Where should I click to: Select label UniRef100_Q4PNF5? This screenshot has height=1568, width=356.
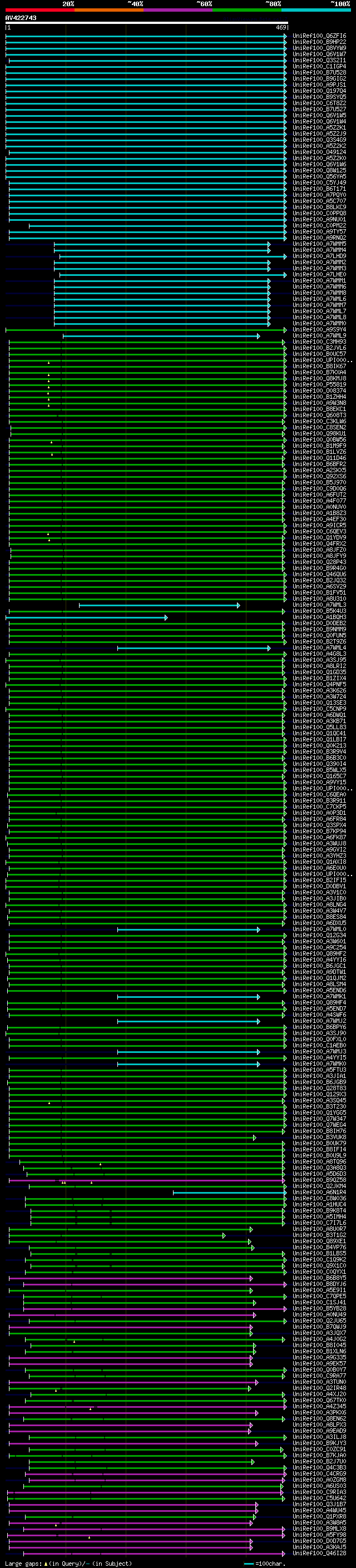(x=319, y=685)
